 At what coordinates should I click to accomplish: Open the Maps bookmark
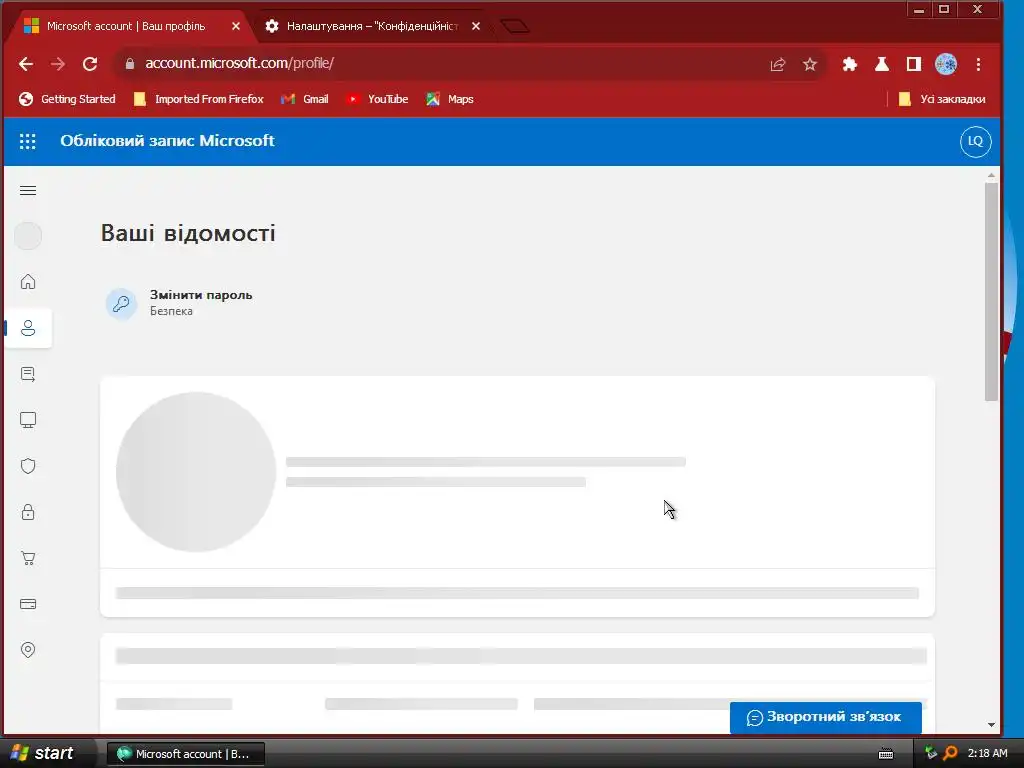point(450,99)
